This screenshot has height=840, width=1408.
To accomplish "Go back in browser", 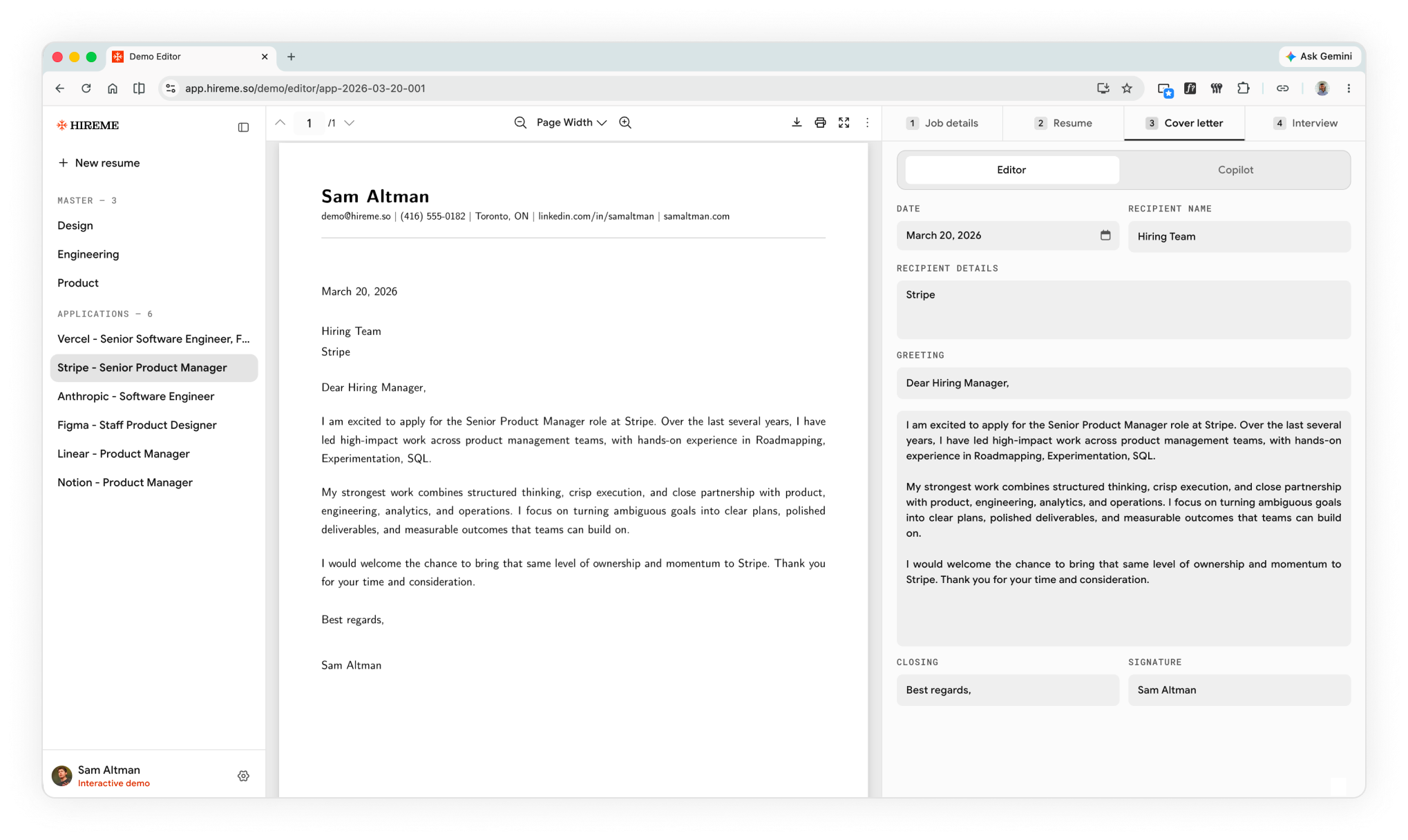I will pyautogui.click(x=60, y=88).
